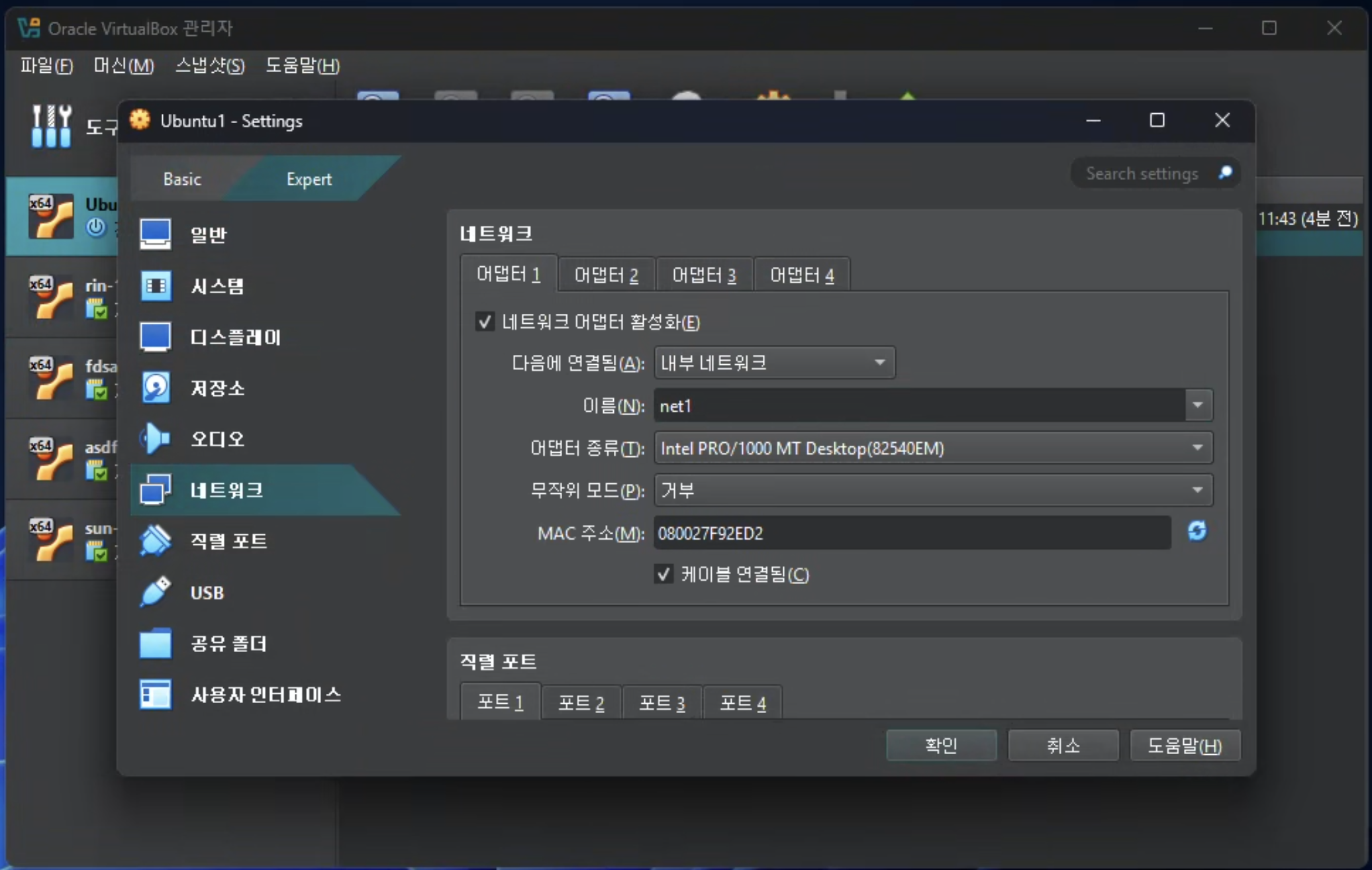Toggle 케이블 연결됨 checkbox

pyautogui.click(x=663, y=573)
